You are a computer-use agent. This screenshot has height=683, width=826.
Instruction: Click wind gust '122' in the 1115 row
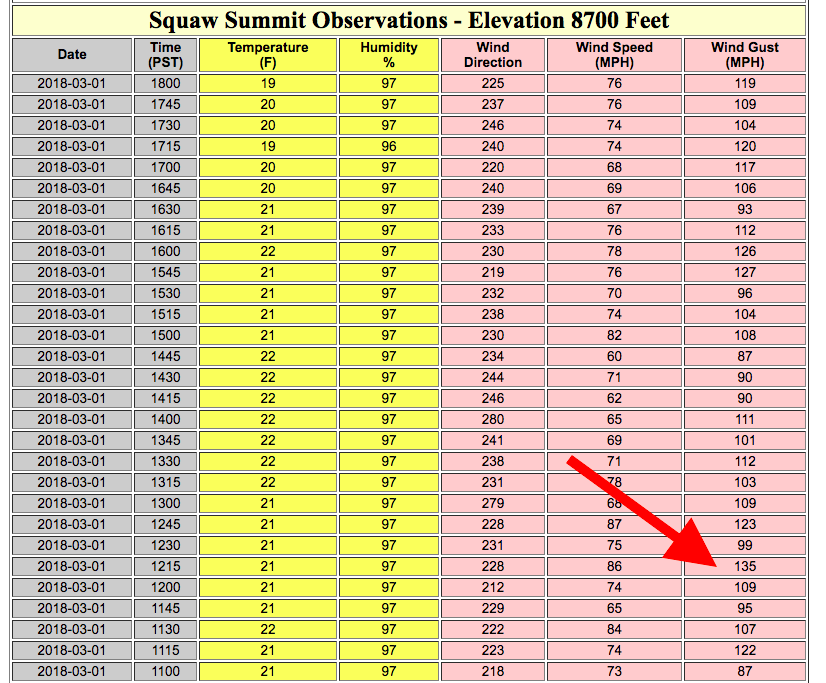tap(745, 651)
